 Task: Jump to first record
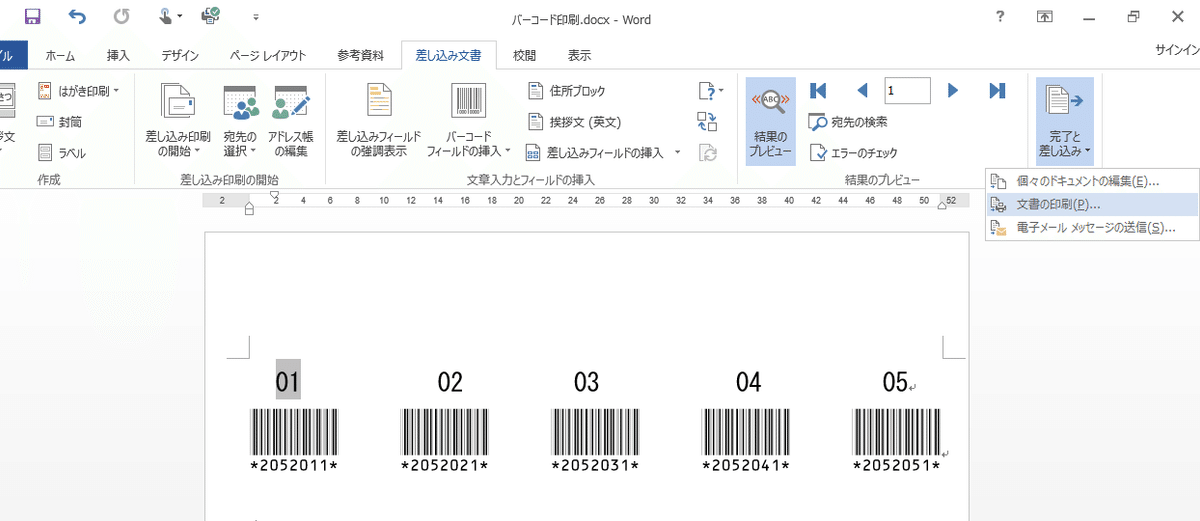click(818, 91)
